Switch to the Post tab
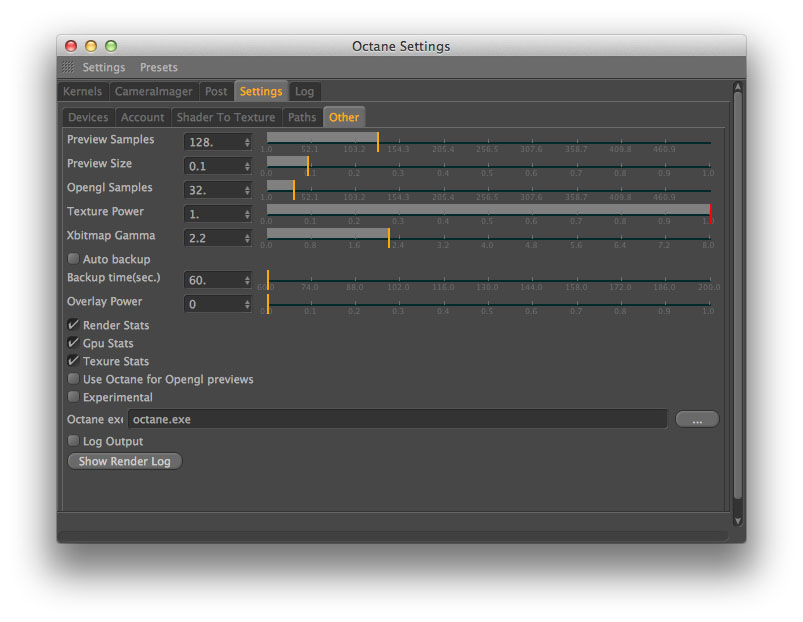803x622 pixels. (216, 92)
